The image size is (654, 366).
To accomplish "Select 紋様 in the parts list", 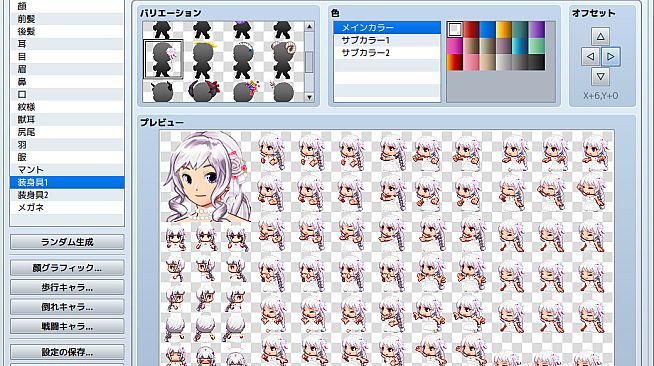I will pyautogui.click(x=67, y=107).
